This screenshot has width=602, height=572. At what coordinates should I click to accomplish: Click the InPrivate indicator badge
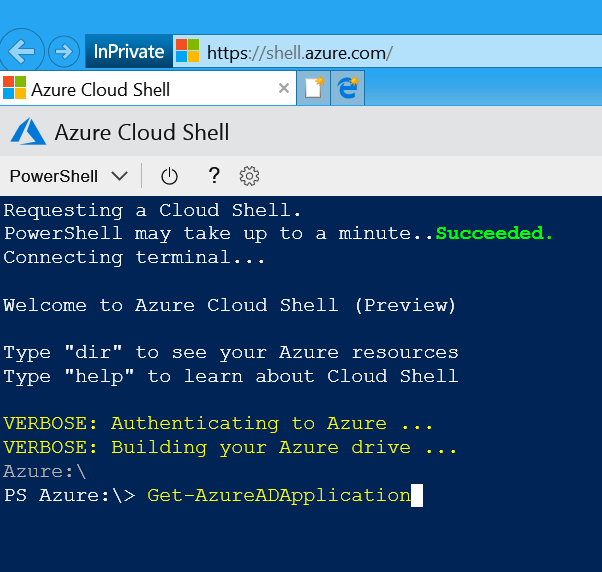[x=128, y=51]
